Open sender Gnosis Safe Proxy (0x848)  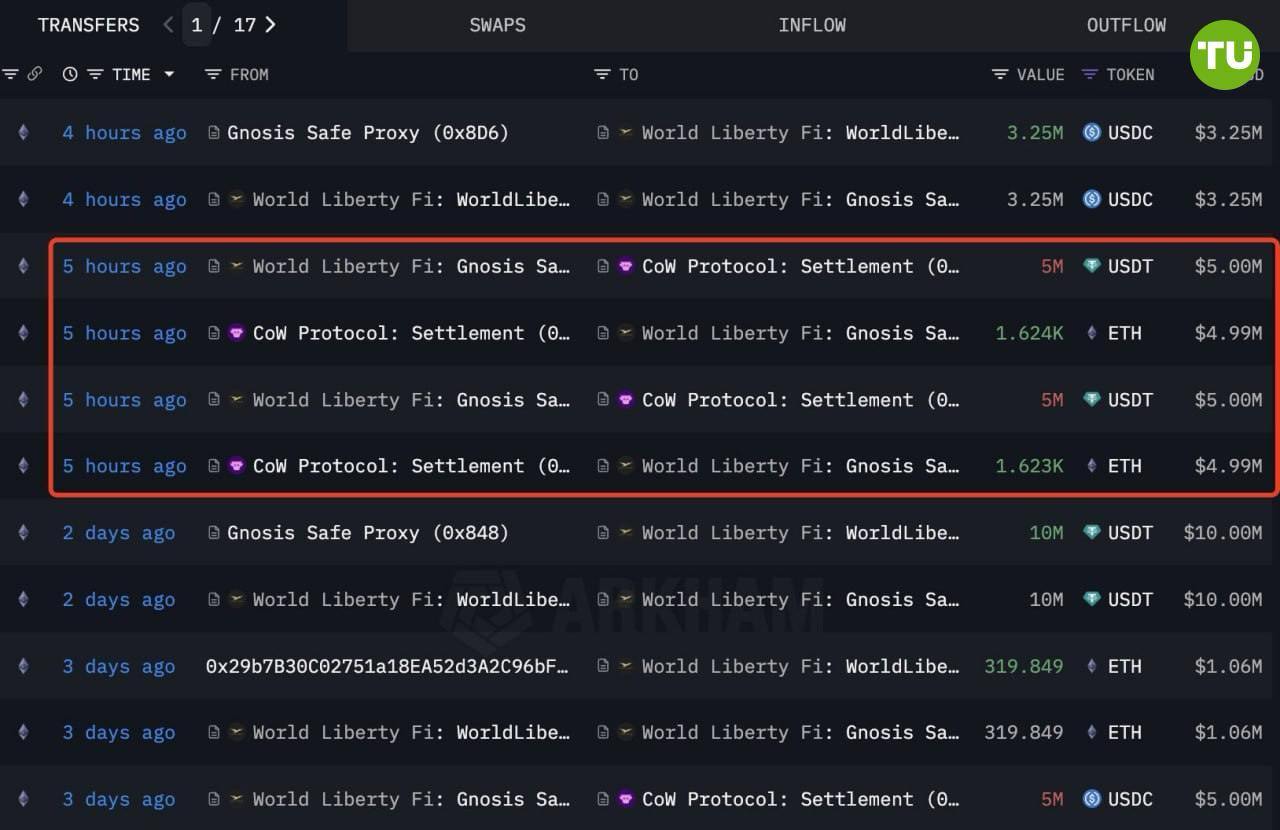[368, 533]
